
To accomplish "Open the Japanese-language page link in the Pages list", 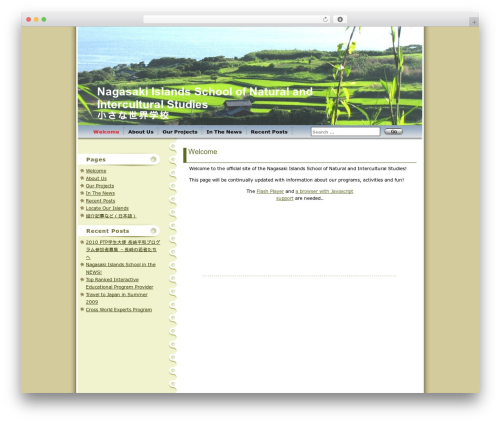I will click(x=111, y=216).
